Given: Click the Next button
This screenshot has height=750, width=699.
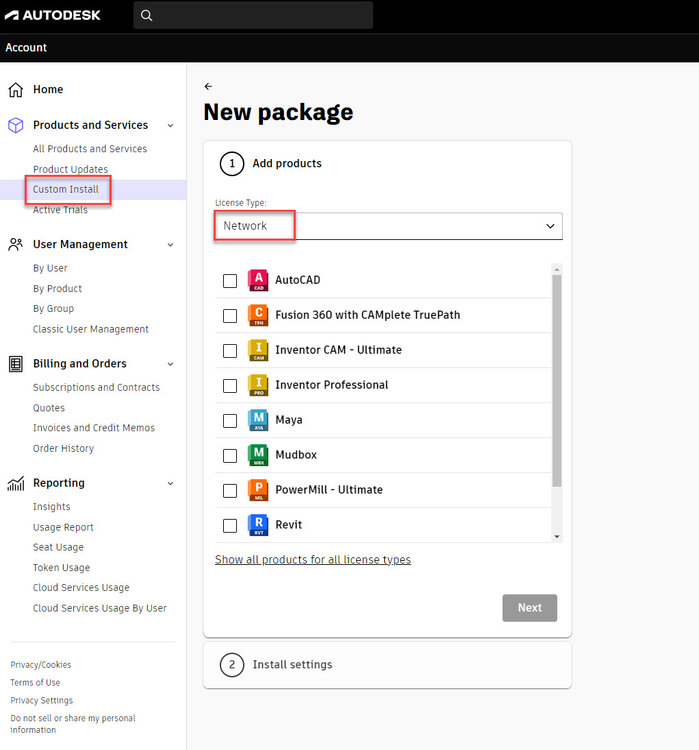Looking at the screenshot, I should 530,608.
